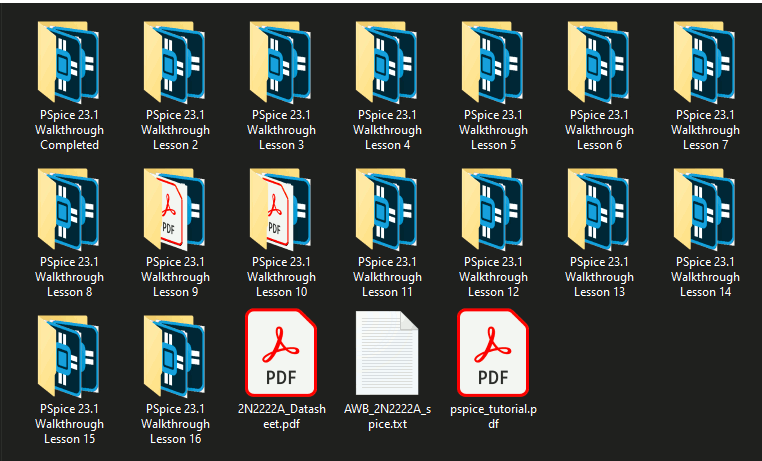Click the 'PSpice 23.1 Walkthrough Completed' name label
The height and width of the screenshot is (461, 762).
click(69, 130)
